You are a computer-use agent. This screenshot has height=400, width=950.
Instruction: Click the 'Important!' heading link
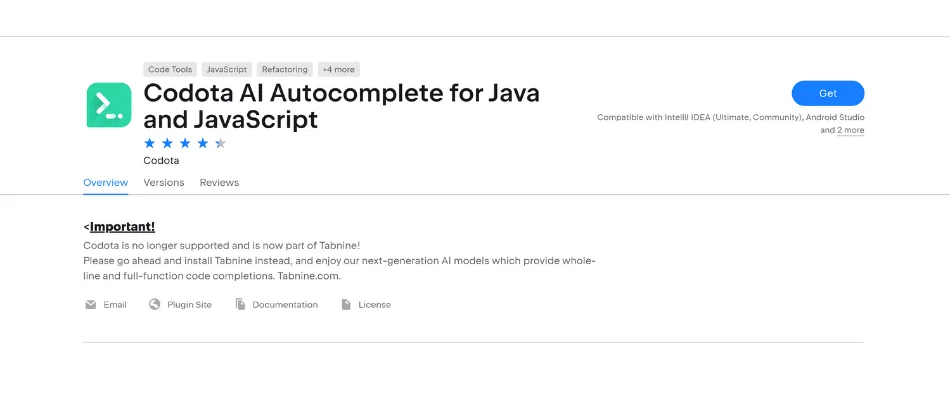coord(122,227)
